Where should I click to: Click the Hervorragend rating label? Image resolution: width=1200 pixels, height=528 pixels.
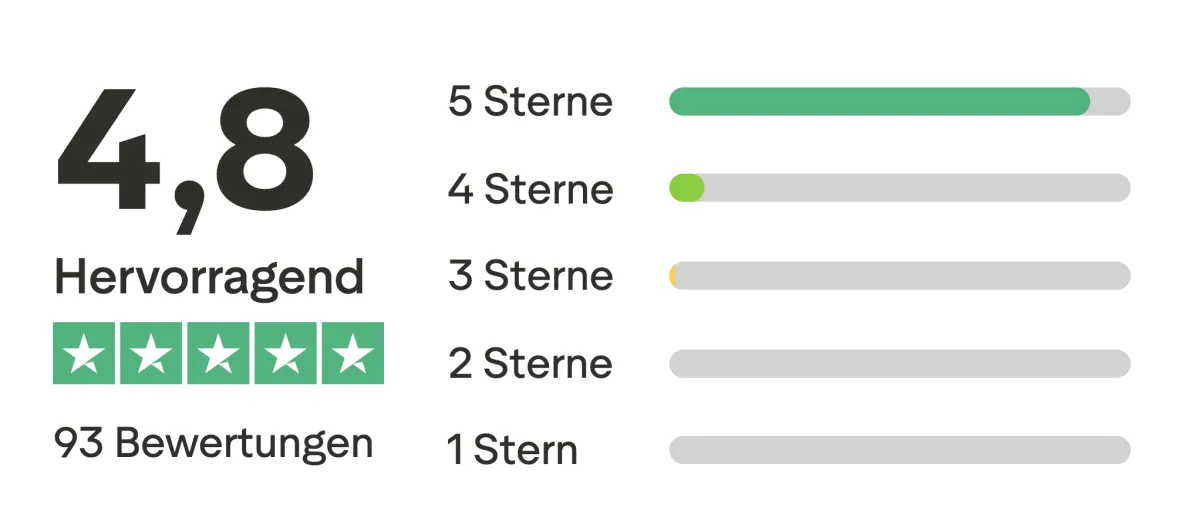point(209,277)
